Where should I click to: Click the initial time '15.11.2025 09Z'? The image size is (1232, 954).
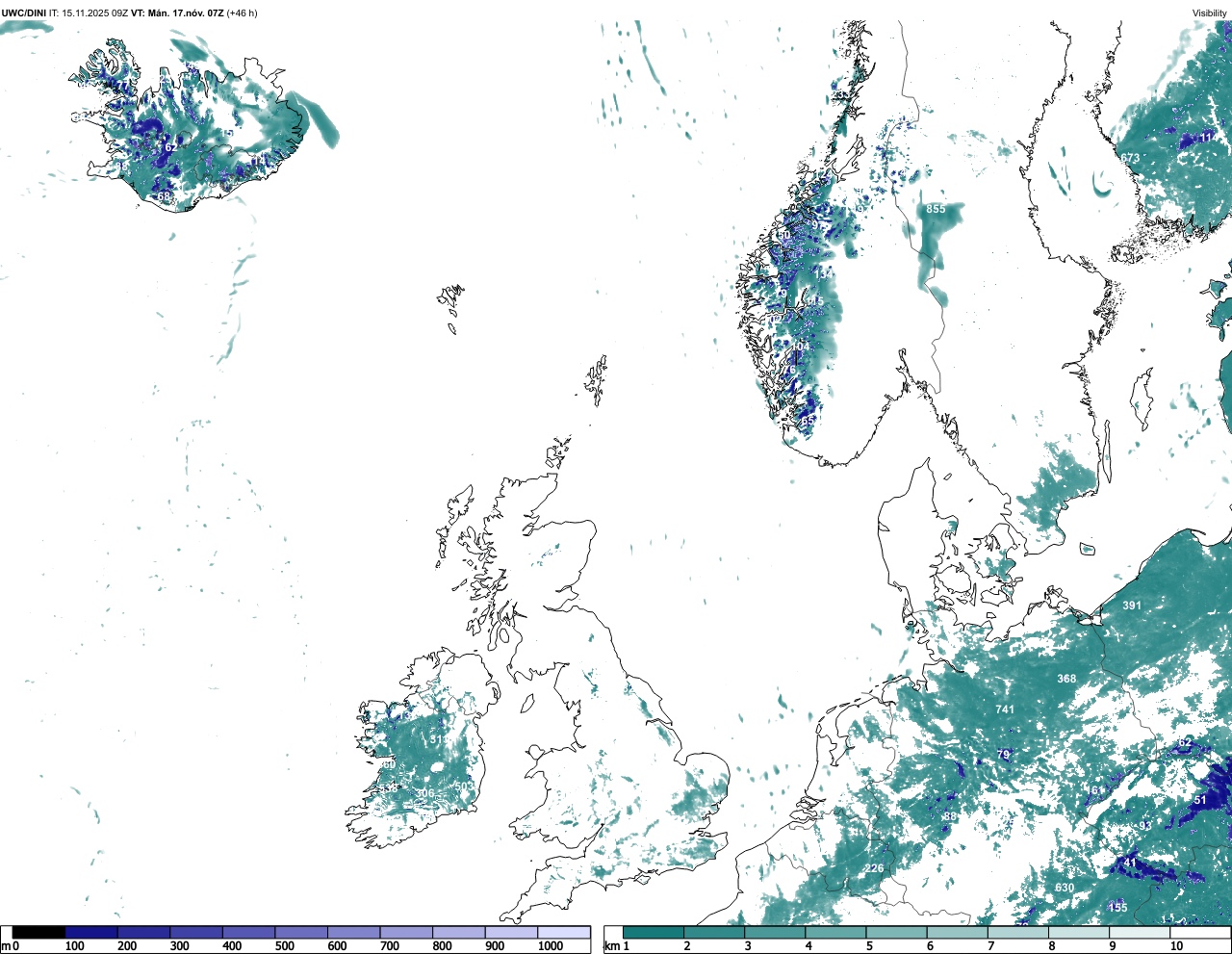(95, 13)
